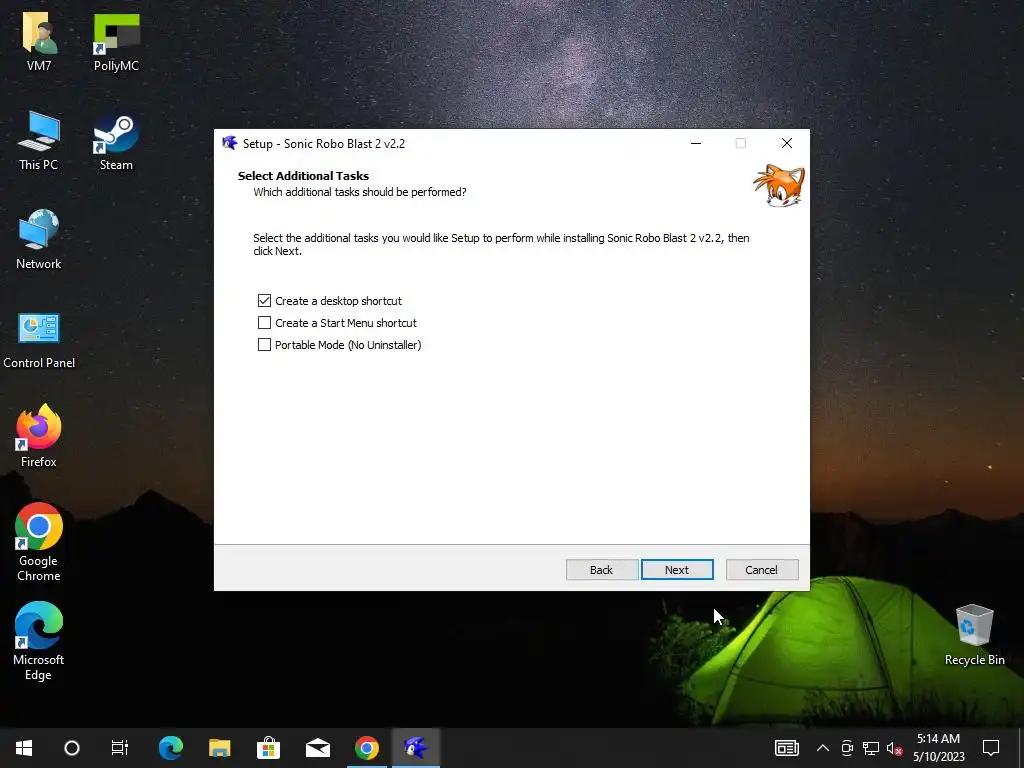Open network status tray icon
This screenshot has width=1024, height=768.
pyautogui.click(x=871, y=748)
